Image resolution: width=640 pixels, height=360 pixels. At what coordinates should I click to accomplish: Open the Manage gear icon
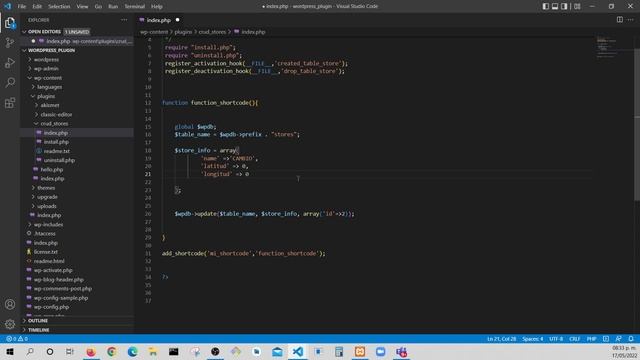pyautogui.click(x=10, y=324)
